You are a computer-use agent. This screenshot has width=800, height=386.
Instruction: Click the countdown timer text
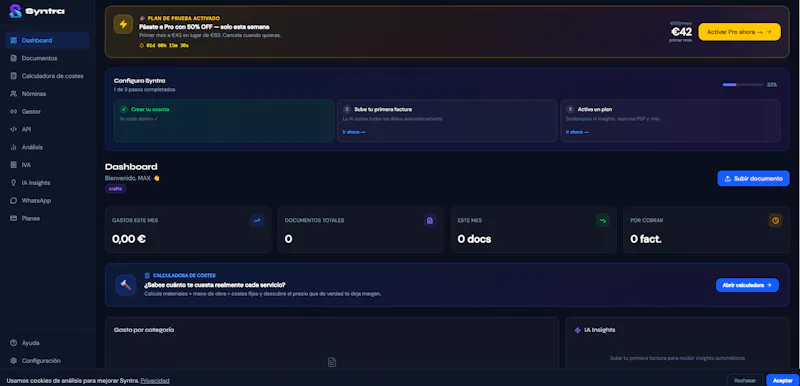167,45
